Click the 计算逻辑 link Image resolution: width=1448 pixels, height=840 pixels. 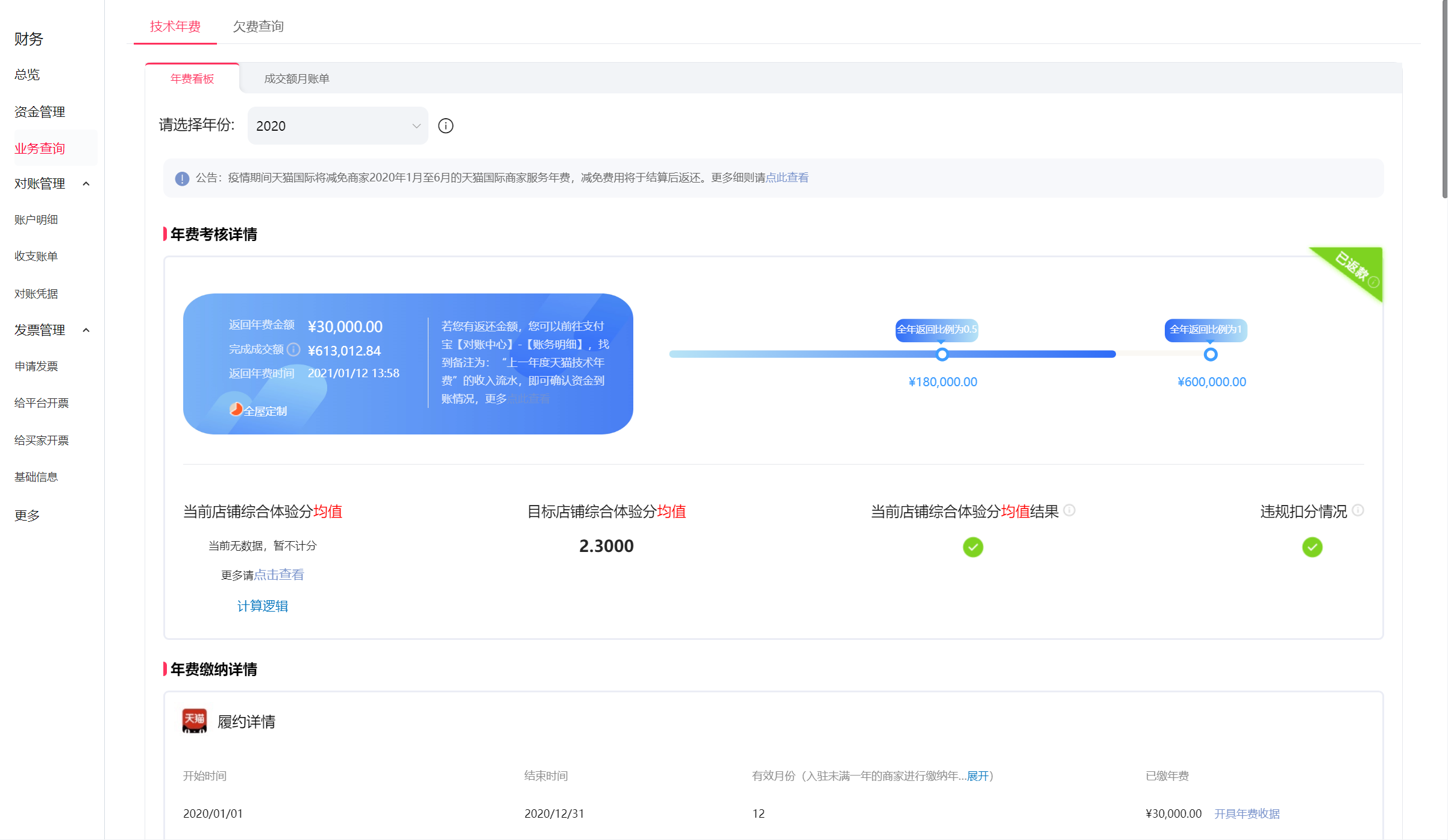(x=262, y=606)
